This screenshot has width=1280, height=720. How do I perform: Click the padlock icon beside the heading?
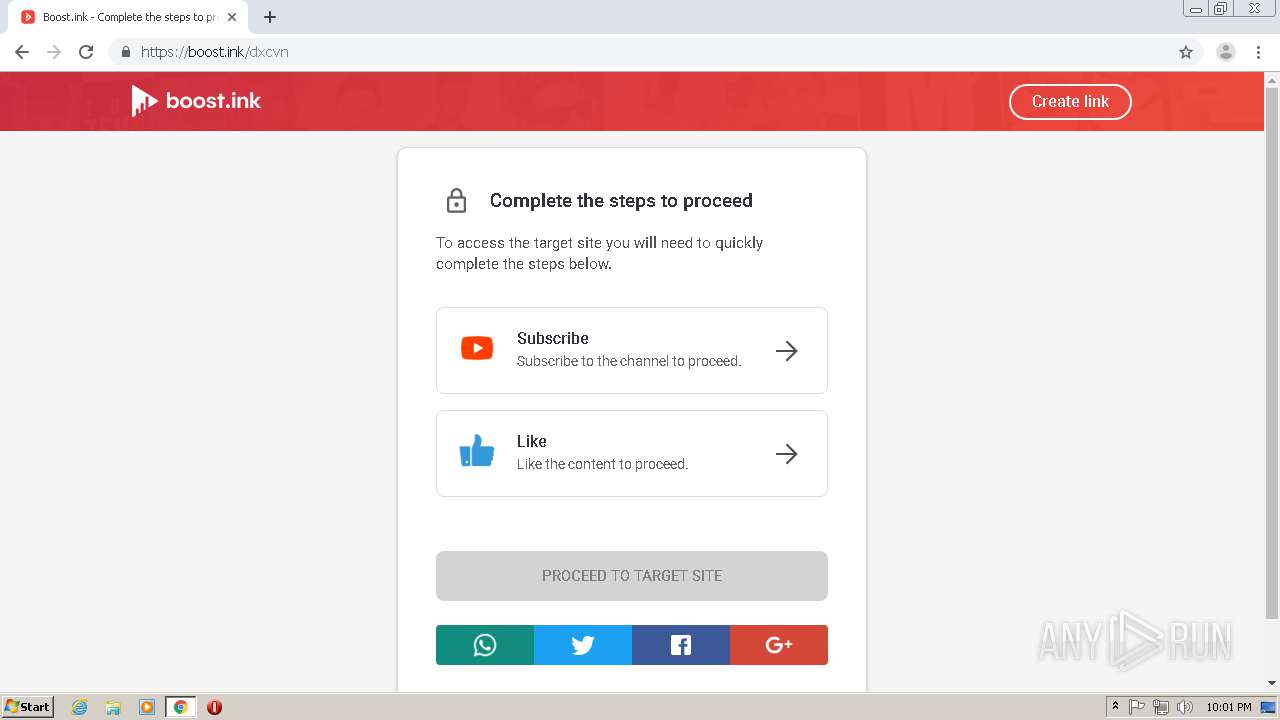[456, 200]
